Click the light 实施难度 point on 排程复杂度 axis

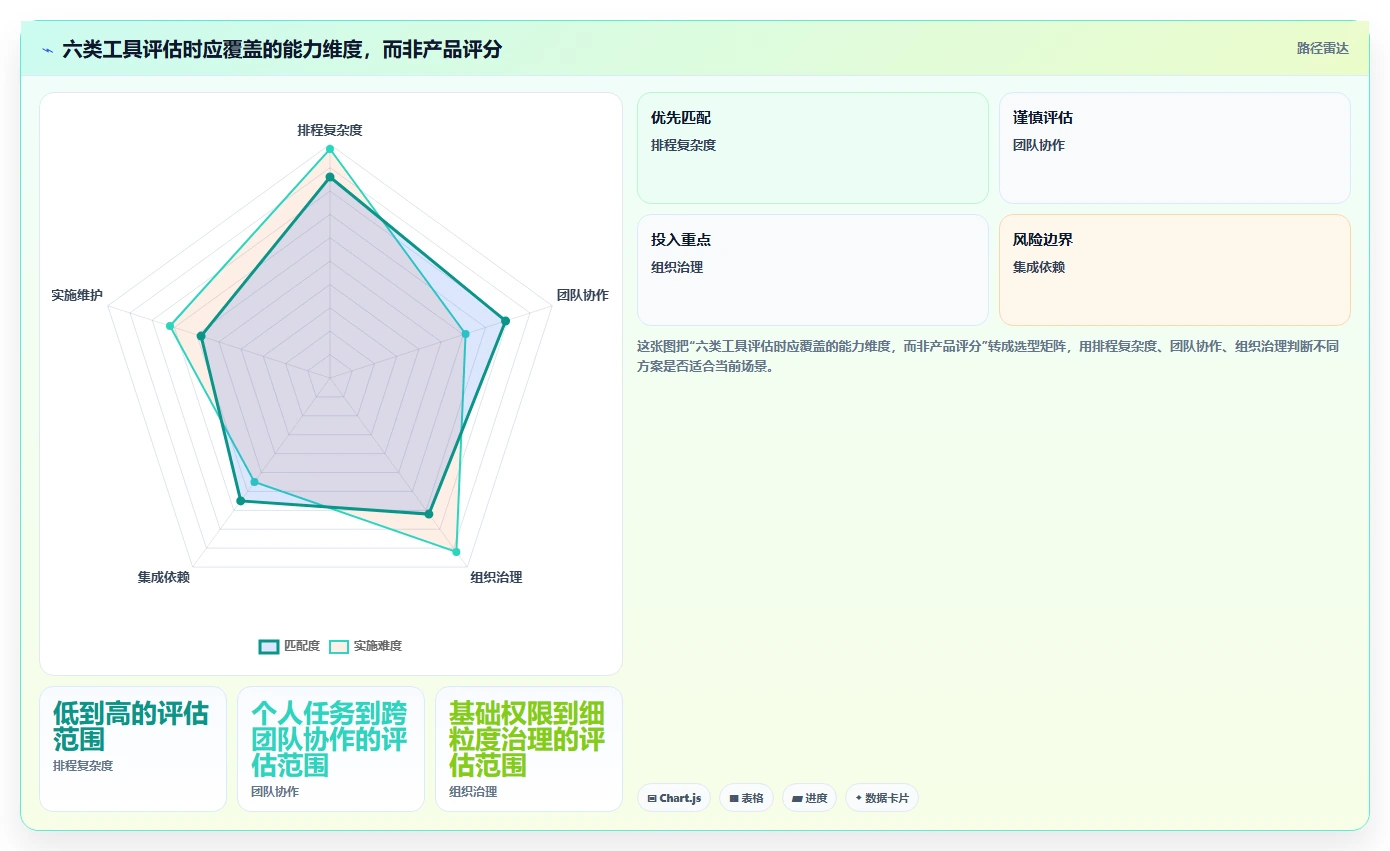point(329,149)
